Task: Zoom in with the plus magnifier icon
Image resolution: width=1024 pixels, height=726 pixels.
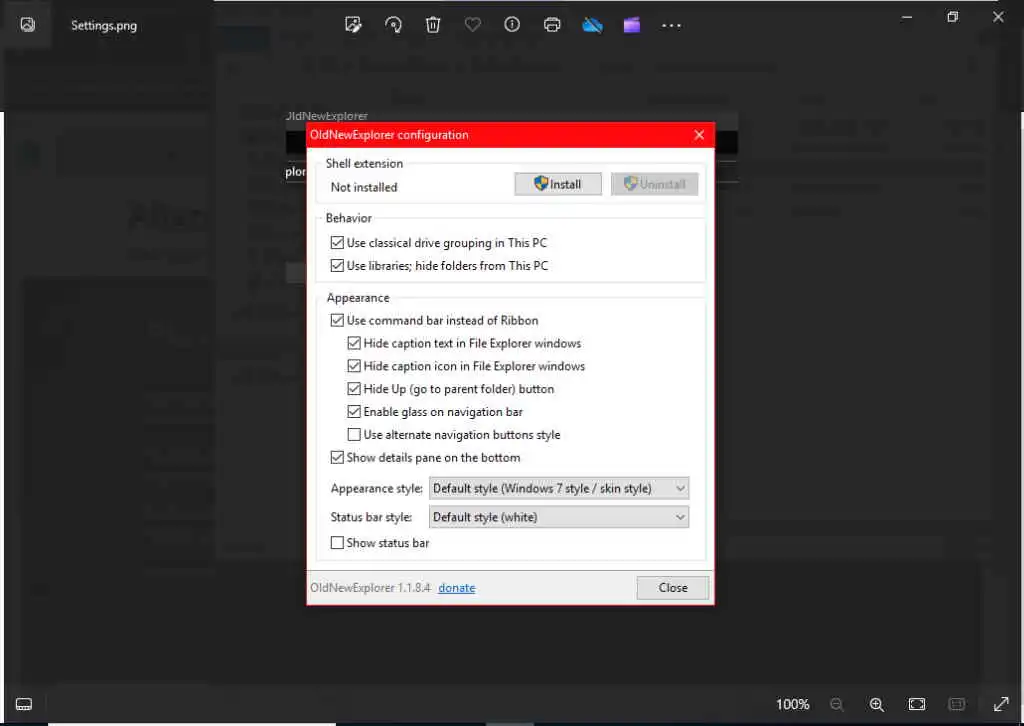Action: (x=876, y=704)
